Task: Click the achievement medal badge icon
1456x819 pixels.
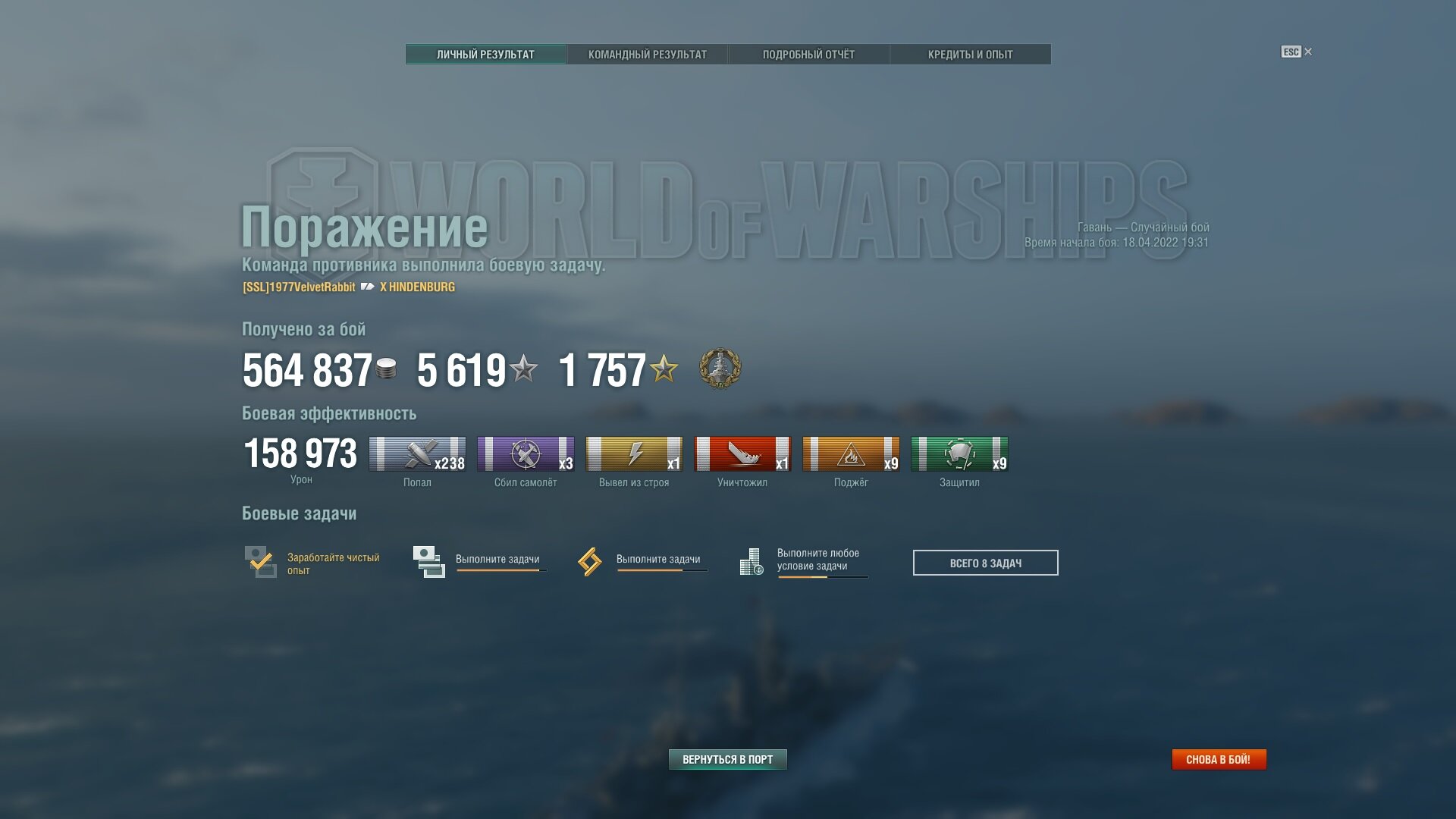Action: (720, 369)
